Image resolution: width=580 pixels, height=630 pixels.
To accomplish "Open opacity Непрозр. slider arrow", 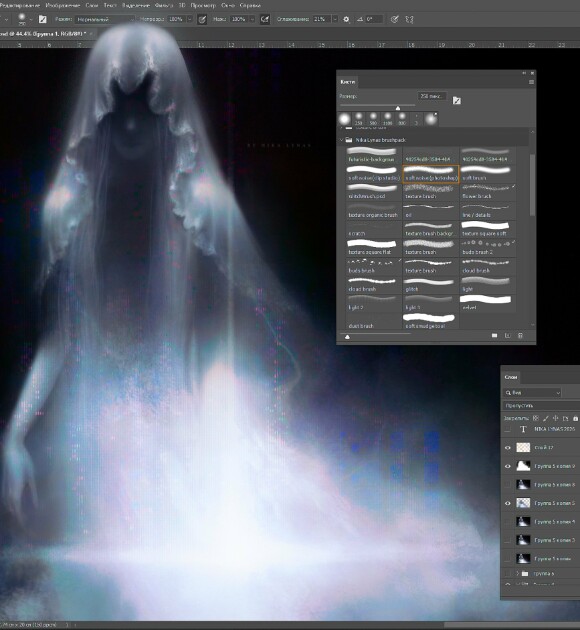I will click(x=190, y=19).
